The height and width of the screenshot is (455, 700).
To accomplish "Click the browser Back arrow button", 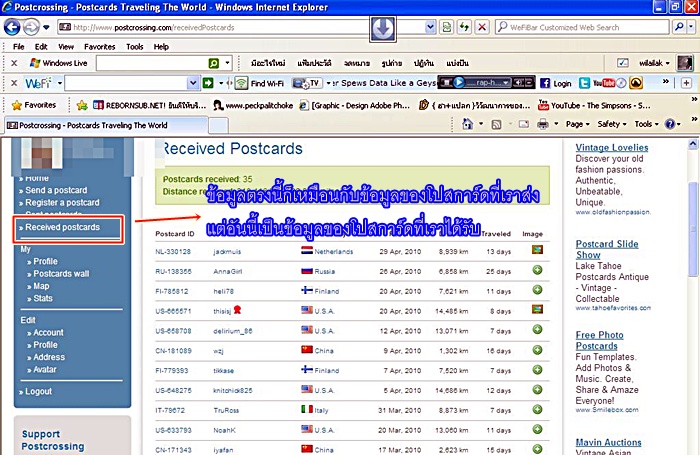I will pos(12,27).
